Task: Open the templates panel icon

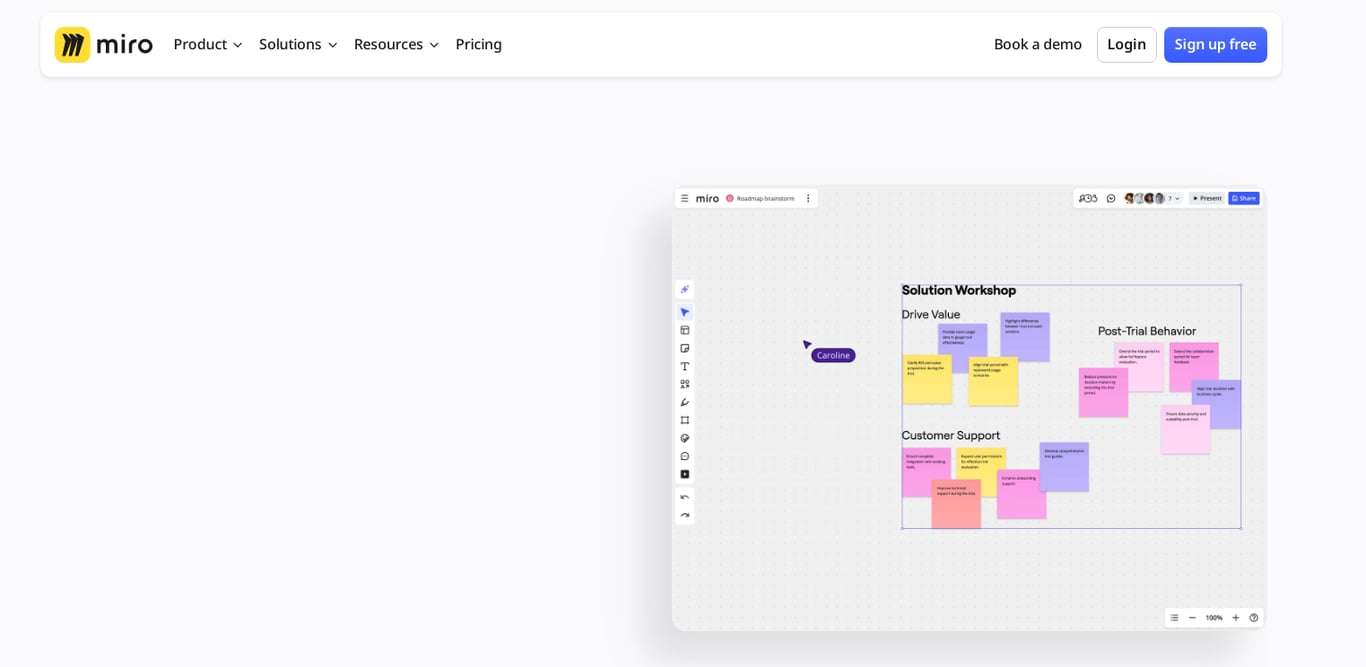Action: point(684,329)
